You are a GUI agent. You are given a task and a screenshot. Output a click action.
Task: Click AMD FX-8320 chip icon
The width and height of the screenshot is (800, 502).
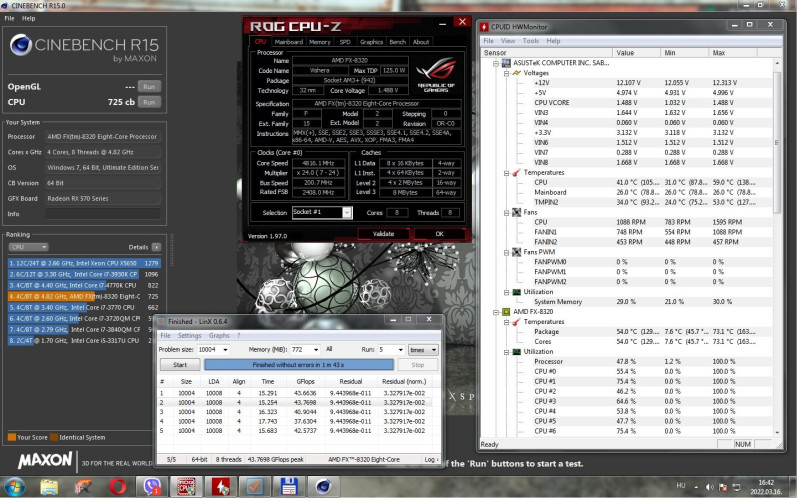[506, 312]
